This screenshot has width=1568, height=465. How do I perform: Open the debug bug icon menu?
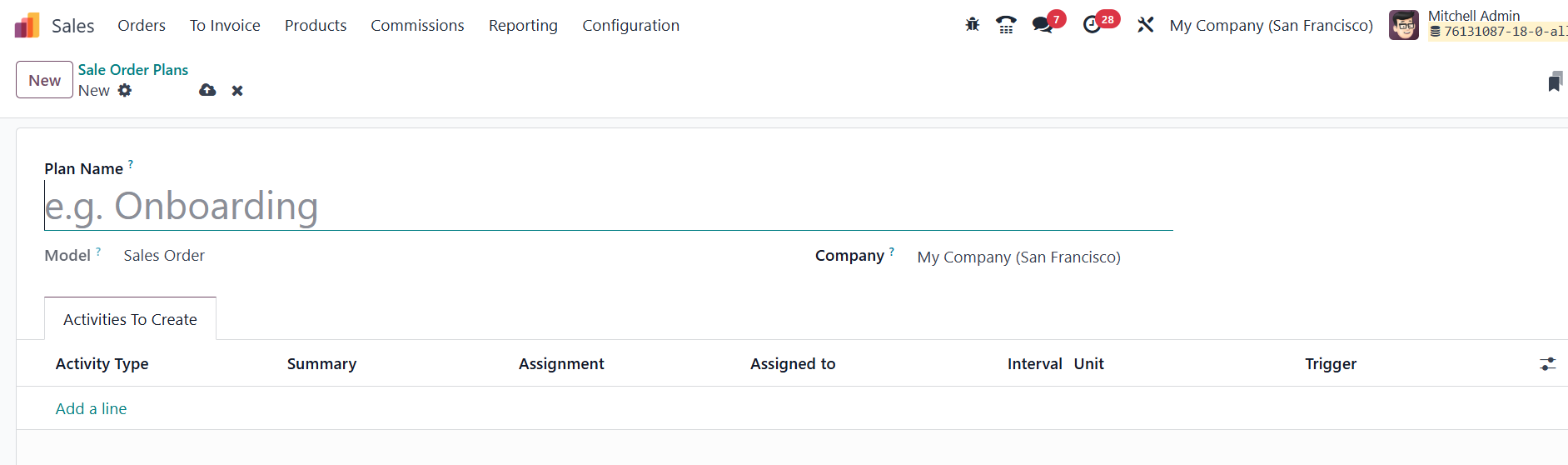(x=972, y=25)
